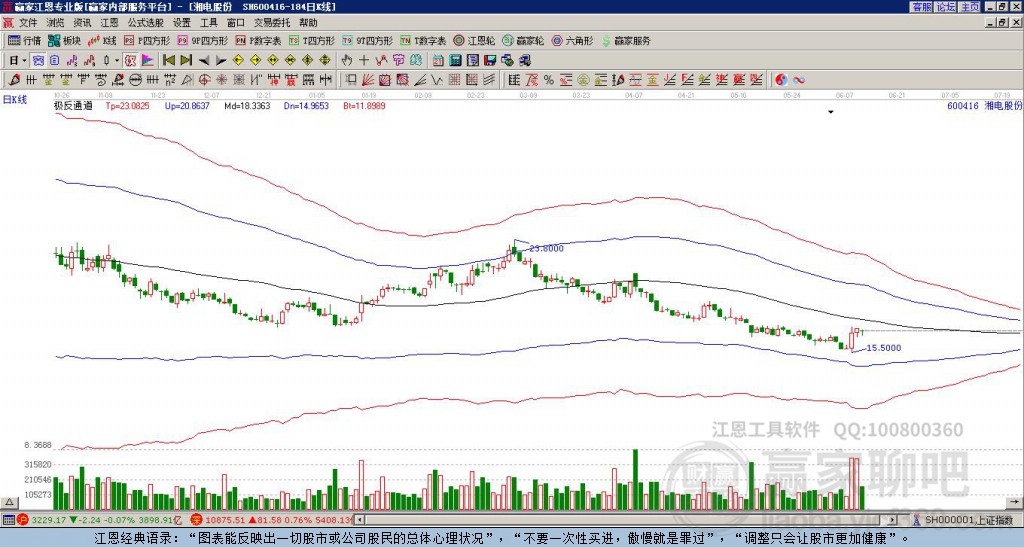Click the black right-pointing arrow icon
Screen dimensions: 1024x548
point(221,61)
